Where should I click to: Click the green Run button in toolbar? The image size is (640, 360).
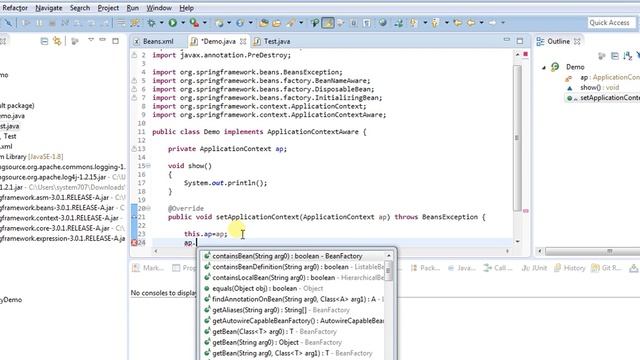pos(173,23)
